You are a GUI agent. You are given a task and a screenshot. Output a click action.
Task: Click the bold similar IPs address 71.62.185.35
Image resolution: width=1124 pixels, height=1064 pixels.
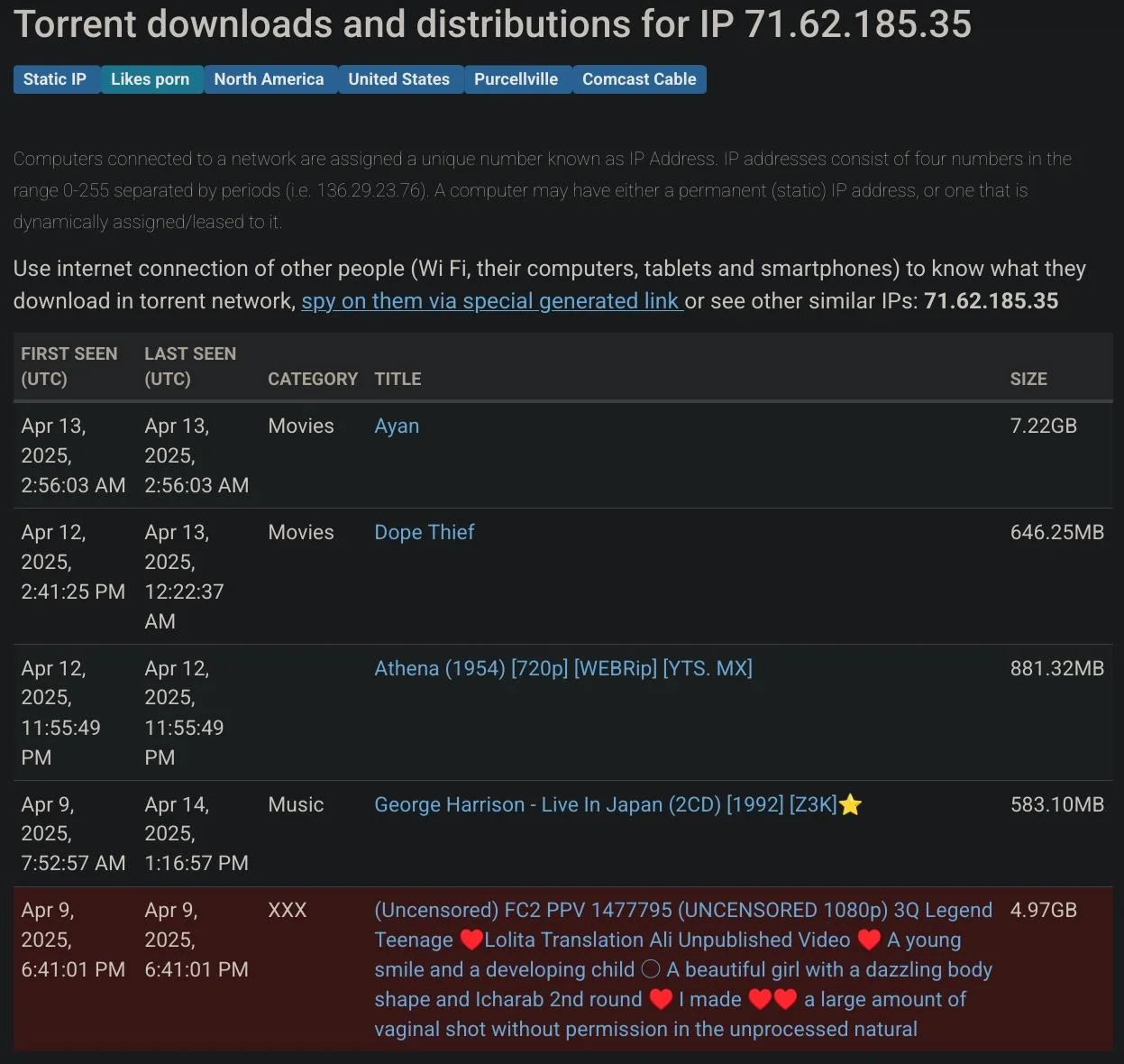991,300
